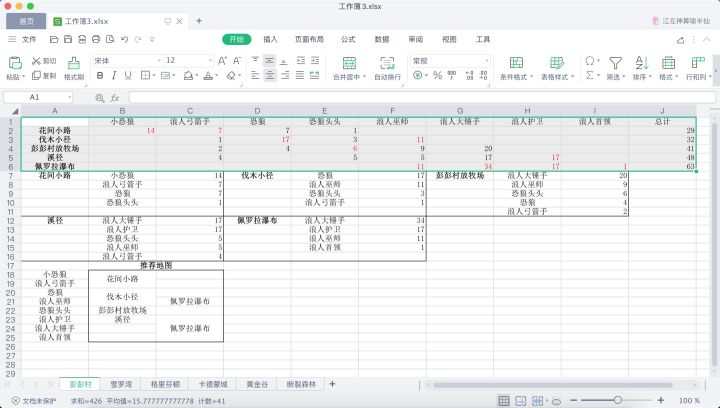The height and width of the screenshot is (408, 720).
Task: Click the select-all corner of the grid
Action: tap(15, 111)
